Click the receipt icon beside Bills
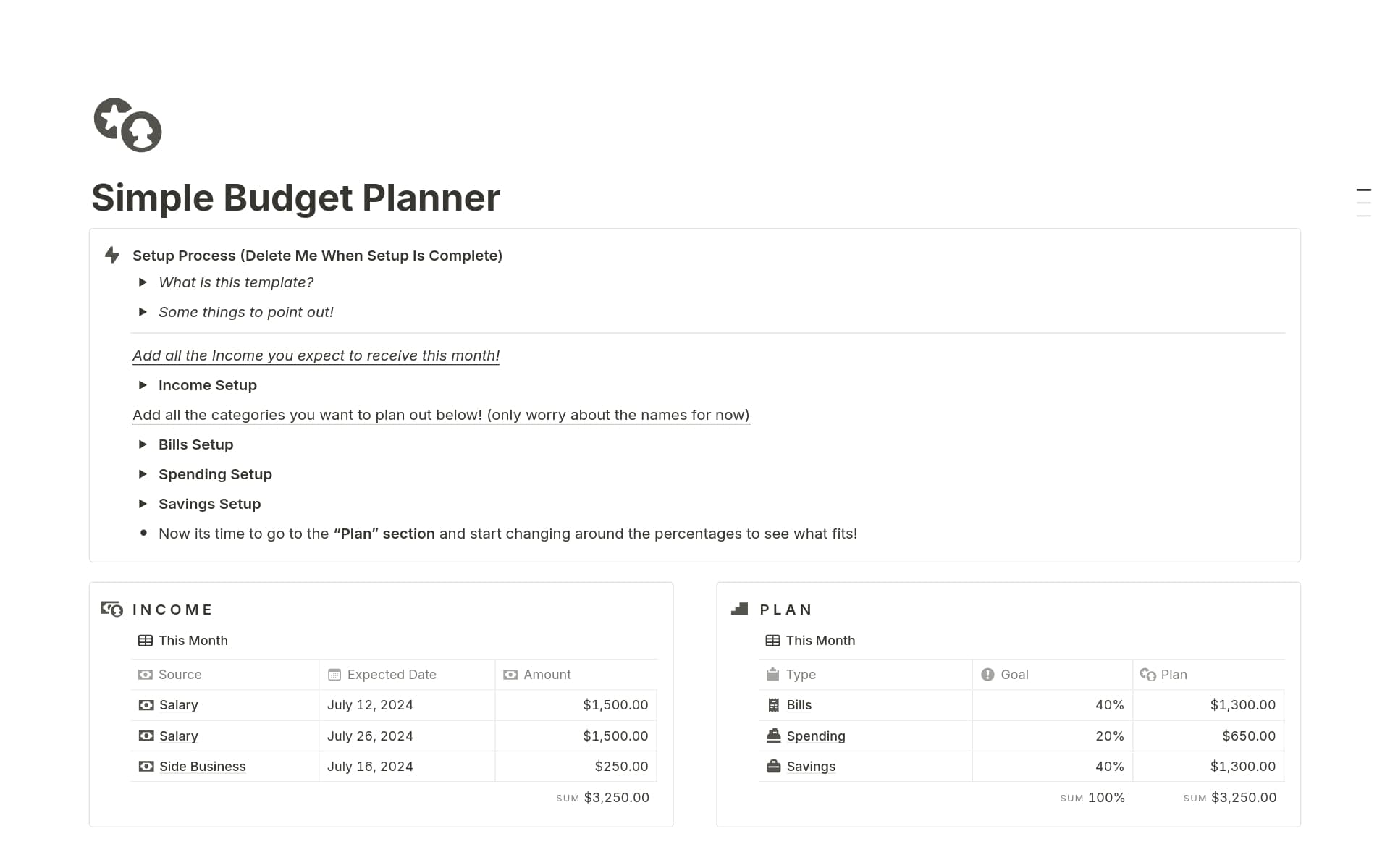This screenshot has height=868, width=1390. (772, 704)
